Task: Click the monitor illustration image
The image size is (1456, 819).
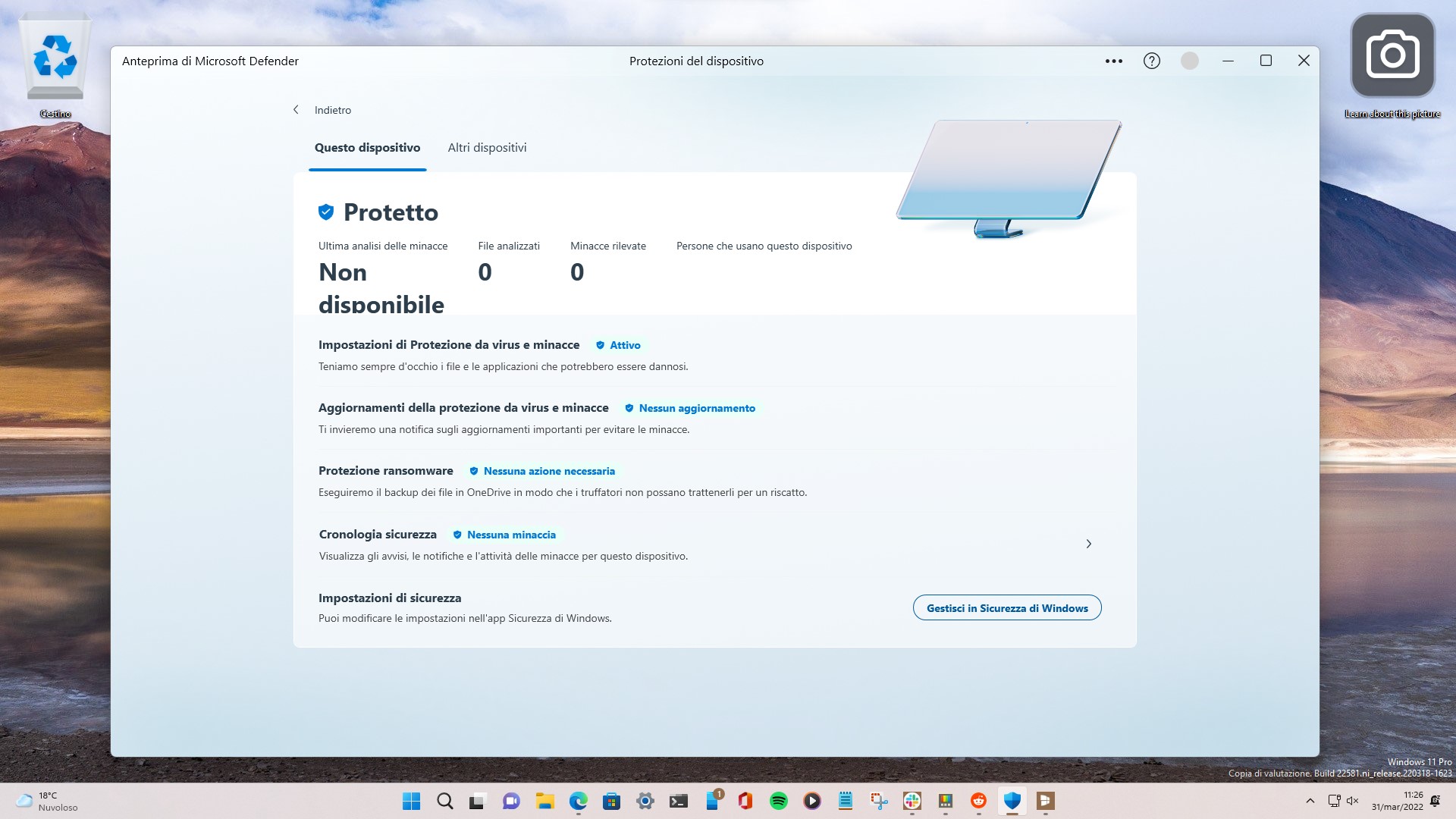Action: tap(1009, 178)
